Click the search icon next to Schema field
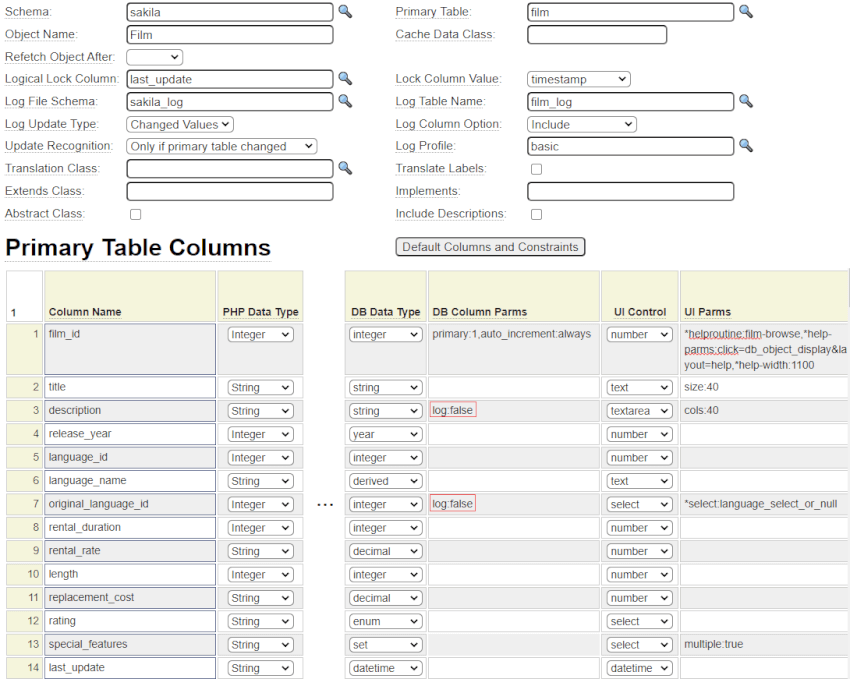This screenshot has height=679, width=850. pos(345,12)
